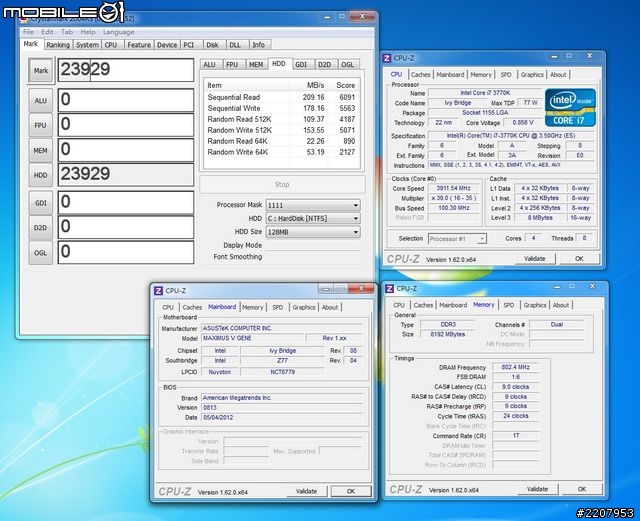Run the ALU benchmark button

40,100
